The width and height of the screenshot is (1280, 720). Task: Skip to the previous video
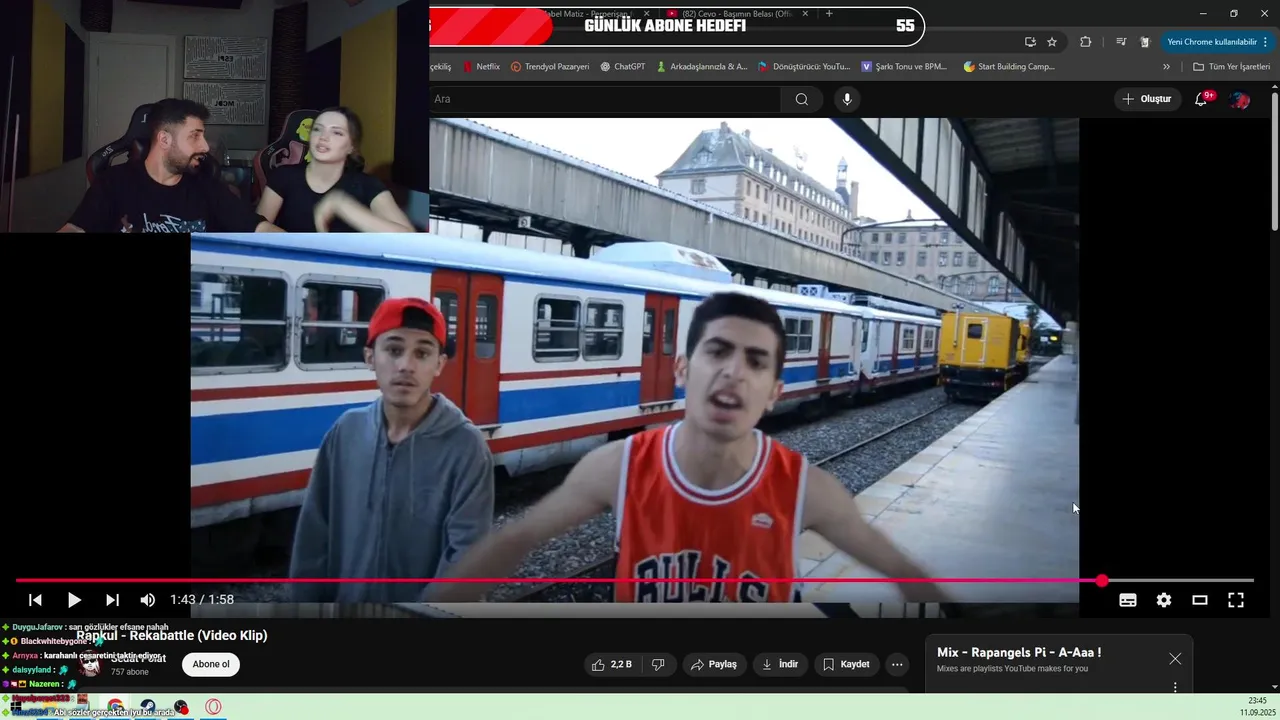pos(35,600)
